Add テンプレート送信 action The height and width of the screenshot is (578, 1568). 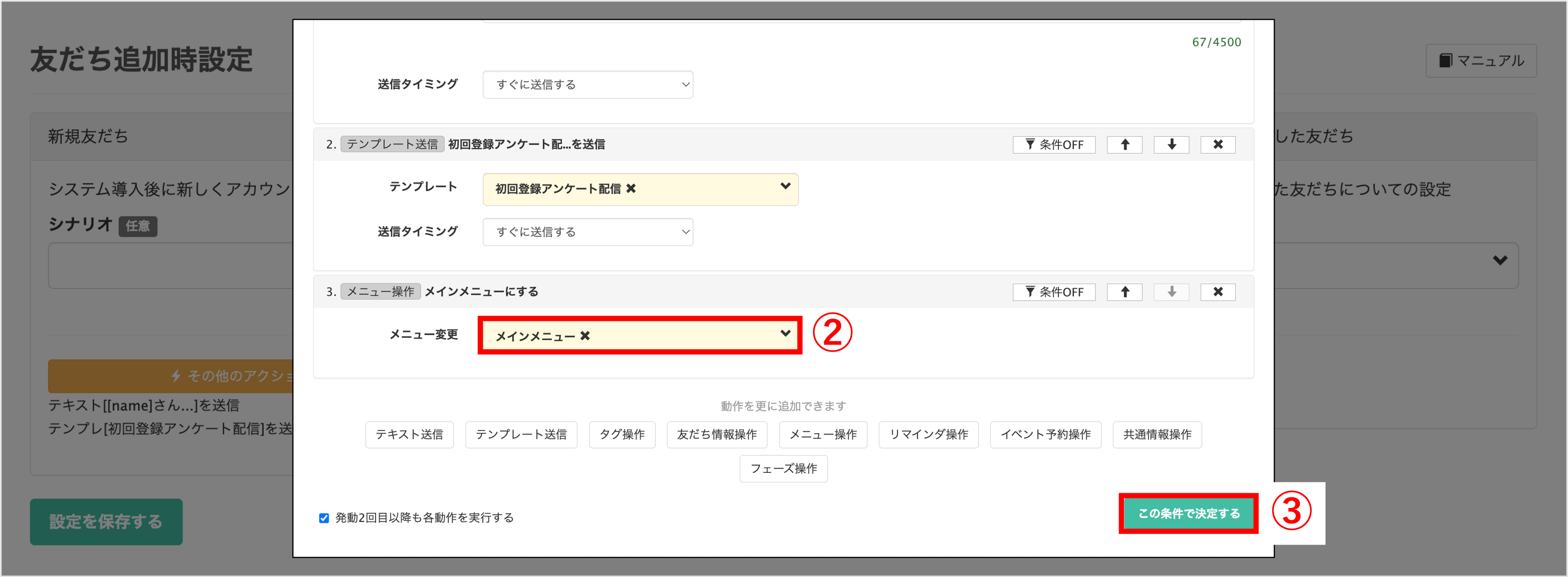click(x=521, y=435)
